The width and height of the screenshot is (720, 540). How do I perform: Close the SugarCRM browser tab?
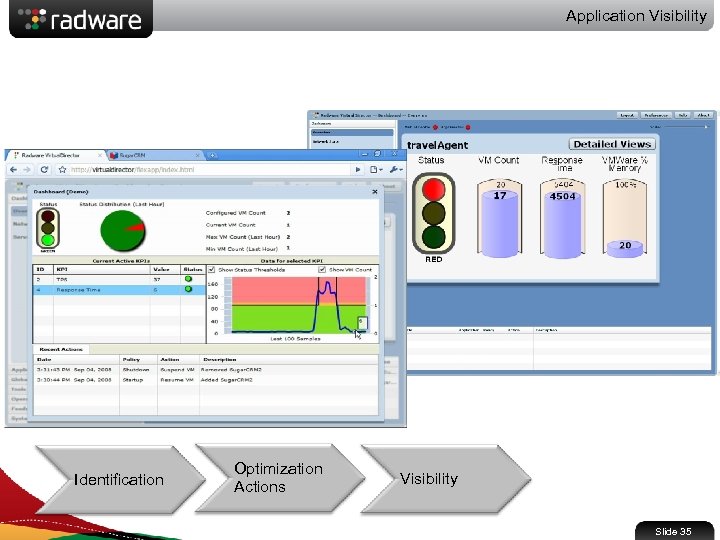click(197, 155)
